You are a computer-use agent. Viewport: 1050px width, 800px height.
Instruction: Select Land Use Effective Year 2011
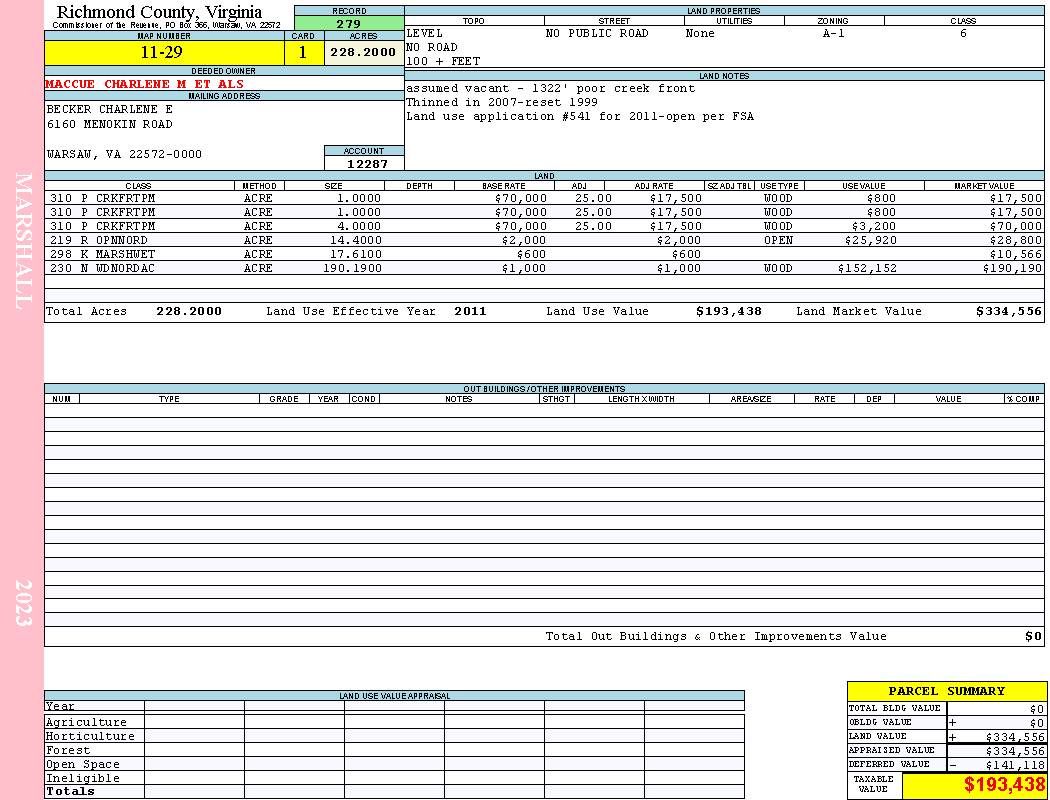470,311
